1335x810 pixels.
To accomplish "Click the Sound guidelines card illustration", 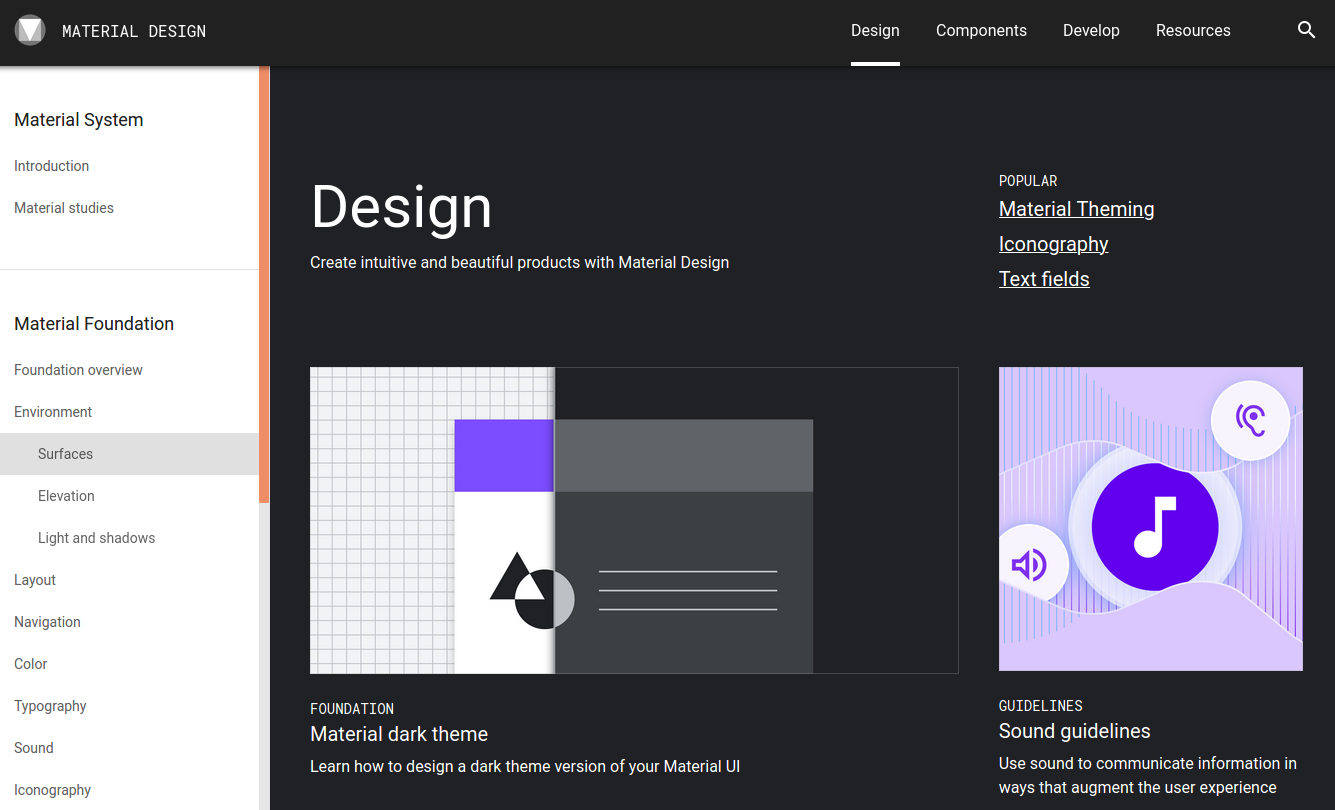I will click(x=1150, y=519).
